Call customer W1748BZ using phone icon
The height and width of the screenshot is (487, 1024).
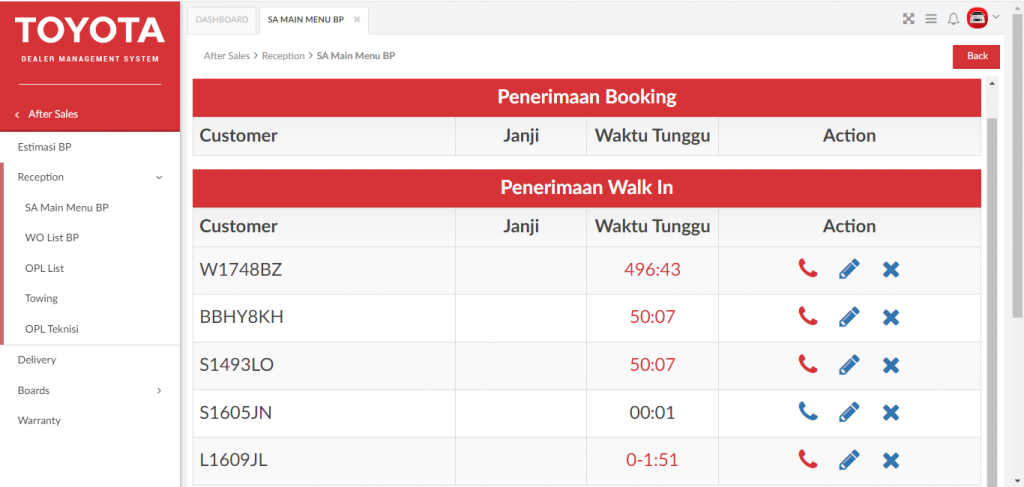click(807, 268)
